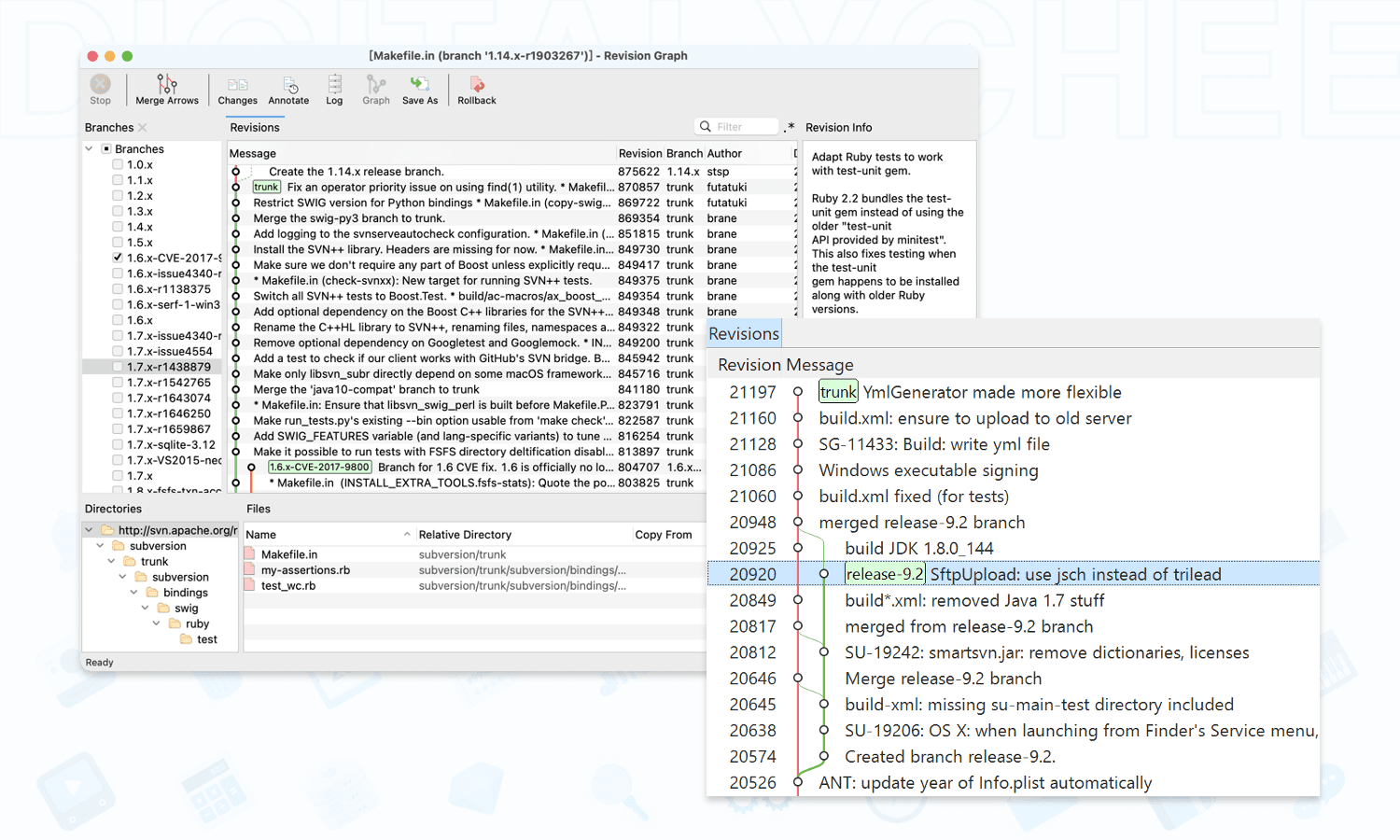Sort files by Relative Directory column header
The image size is (1400, 840).
(x=465, y=535)
